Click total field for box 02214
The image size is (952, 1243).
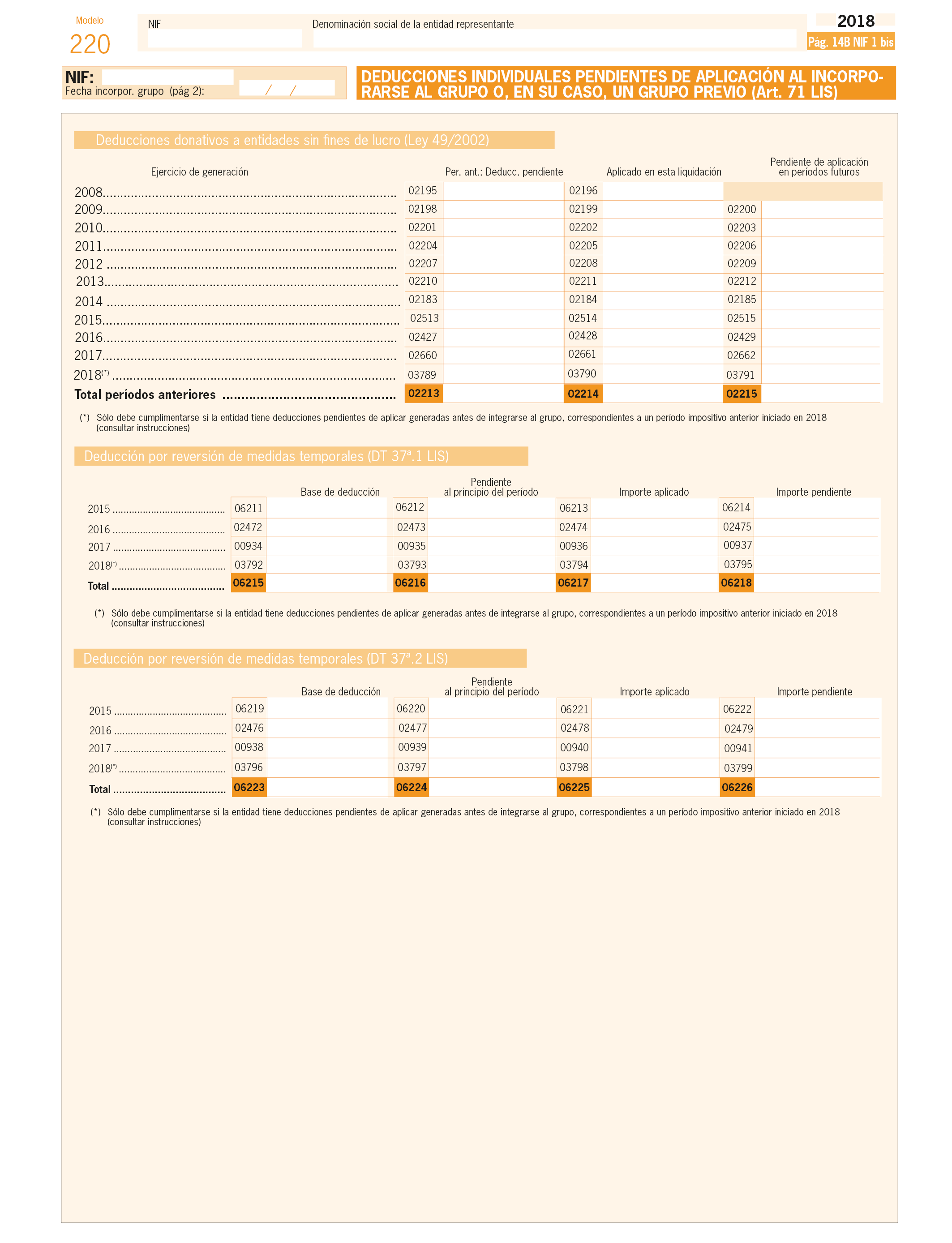tap(662, 393)
